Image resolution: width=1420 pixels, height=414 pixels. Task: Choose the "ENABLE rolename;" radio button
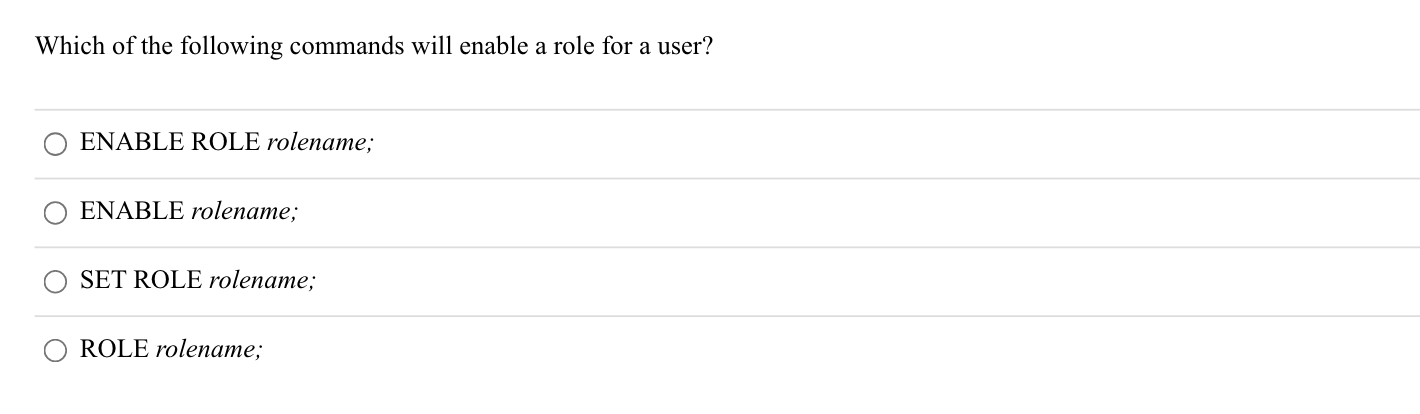[56, 213]
